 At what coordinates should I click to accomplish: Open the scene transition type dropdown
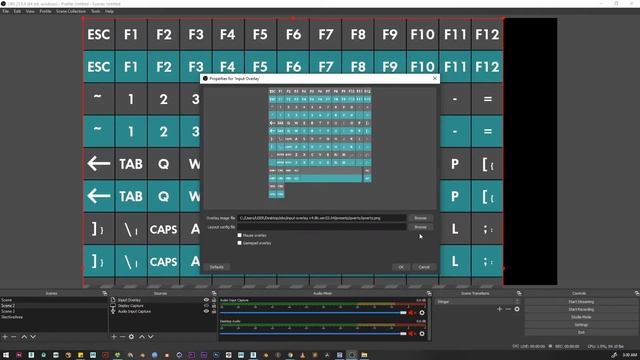478,302
